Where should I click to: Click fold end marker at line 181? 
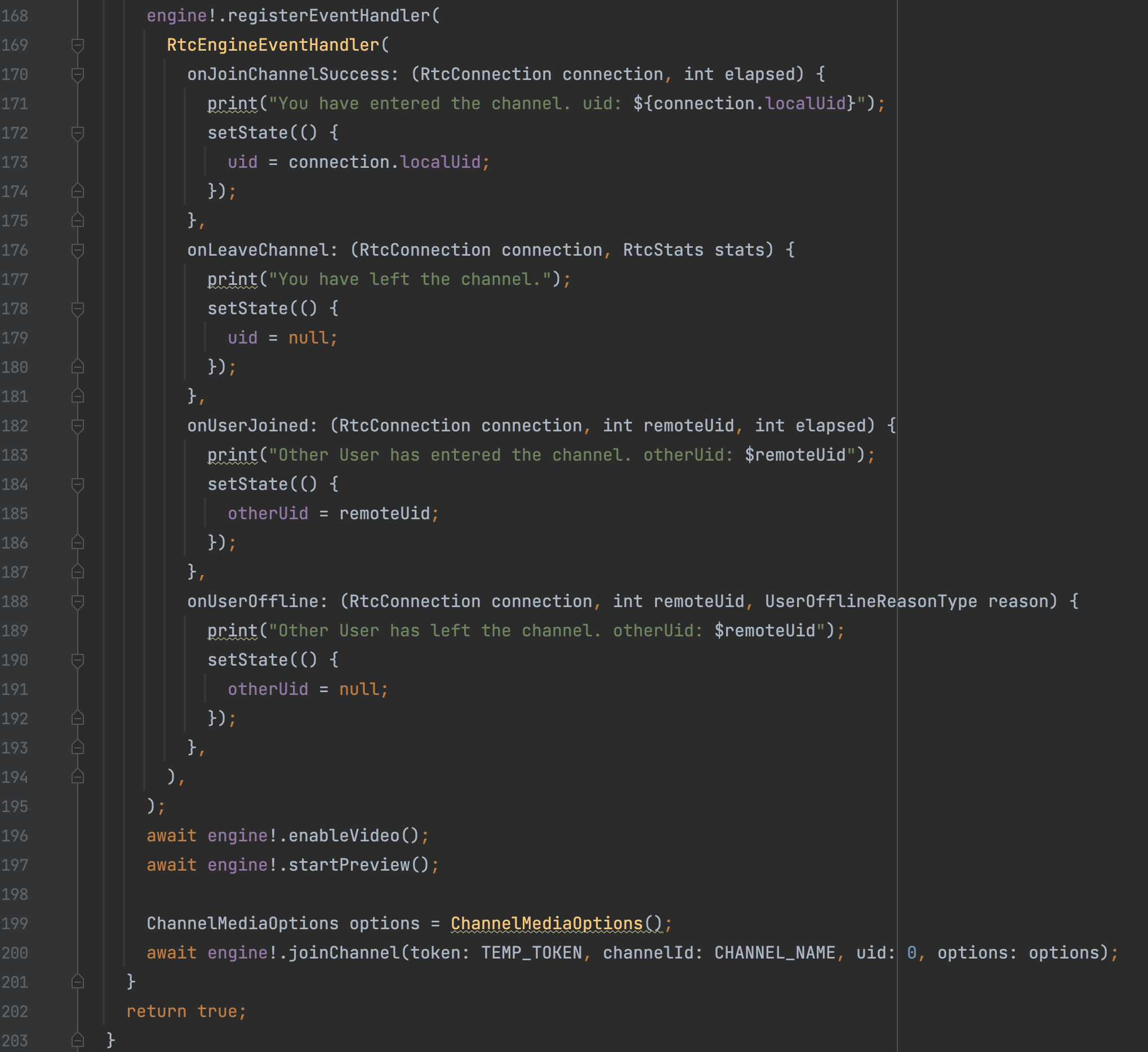pyautogui.click(x=78, y=396)
